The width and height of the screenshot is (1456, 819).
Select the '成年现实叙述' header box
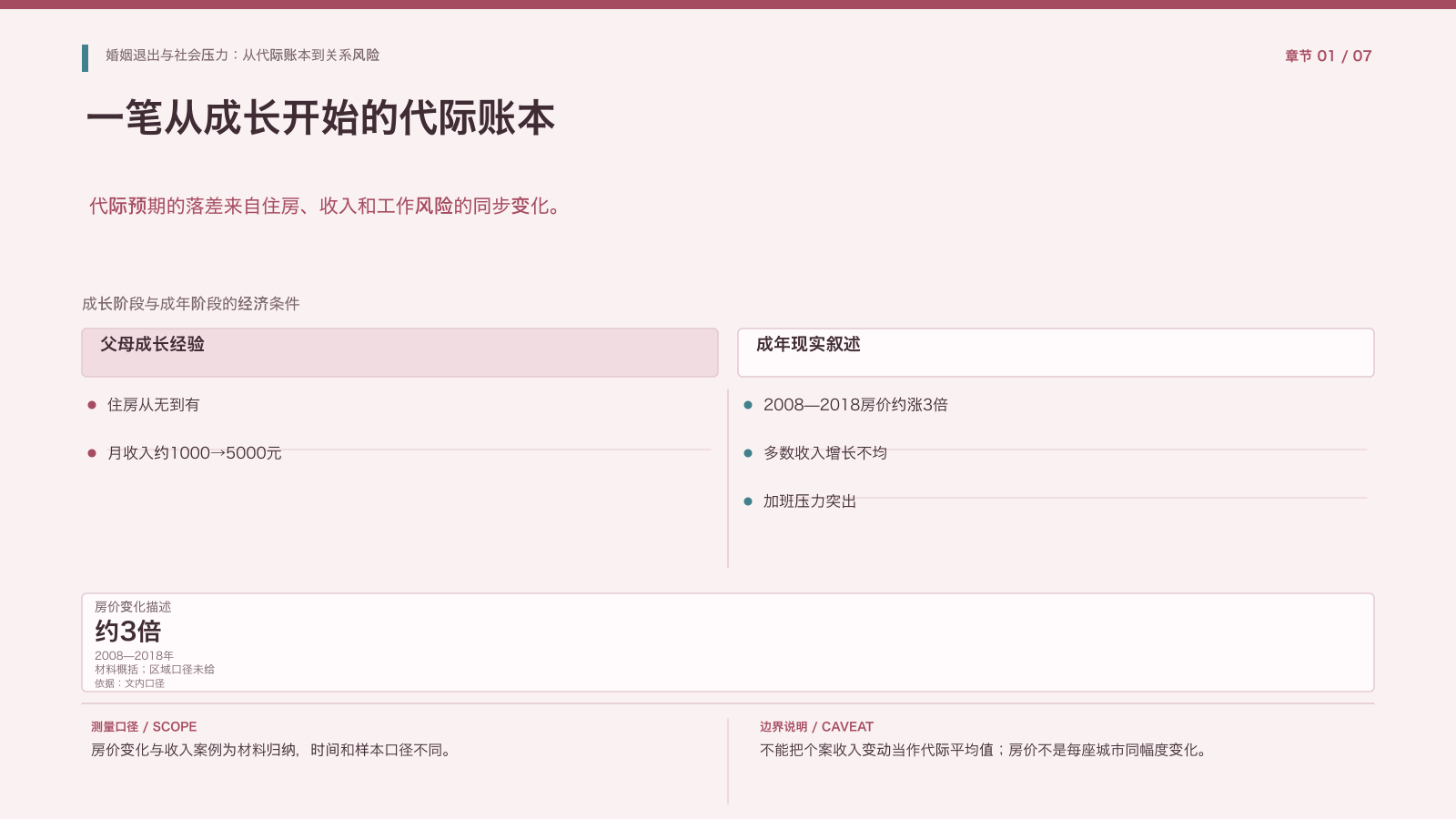coord(1056,352)
